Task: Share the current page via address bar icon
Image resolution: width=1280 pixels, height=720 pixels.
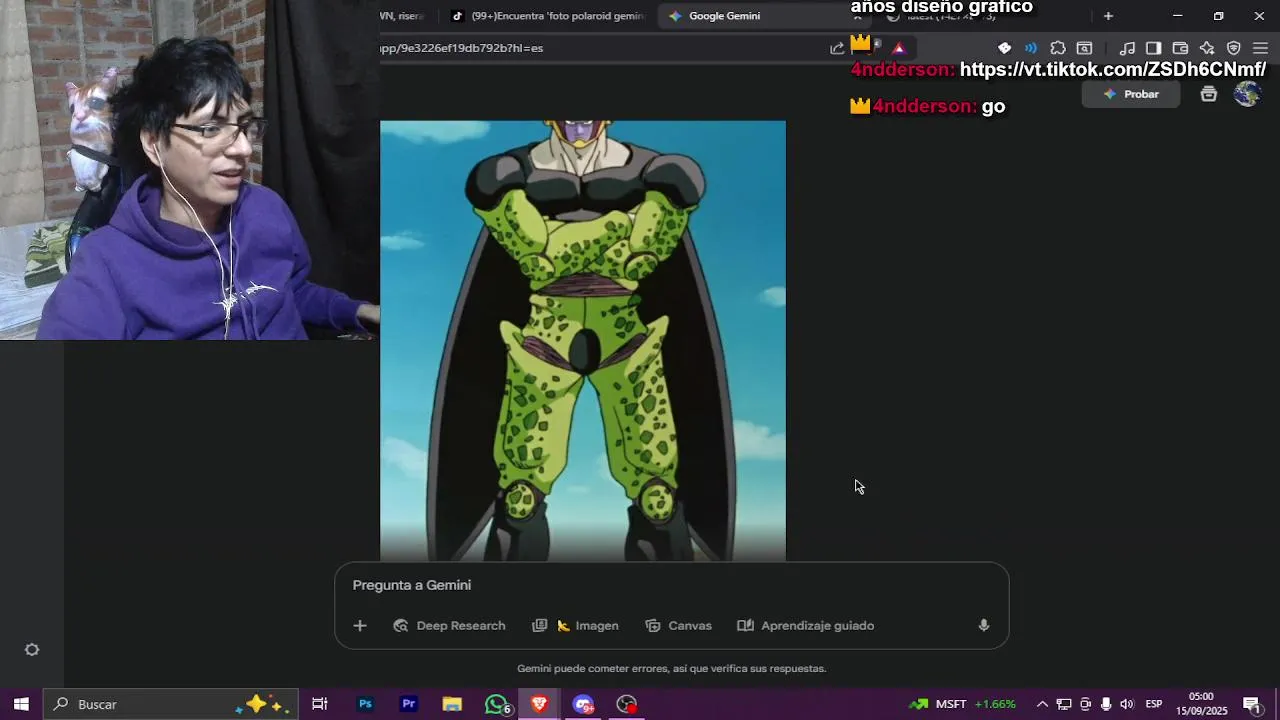Action: click(x=837, y=48)
